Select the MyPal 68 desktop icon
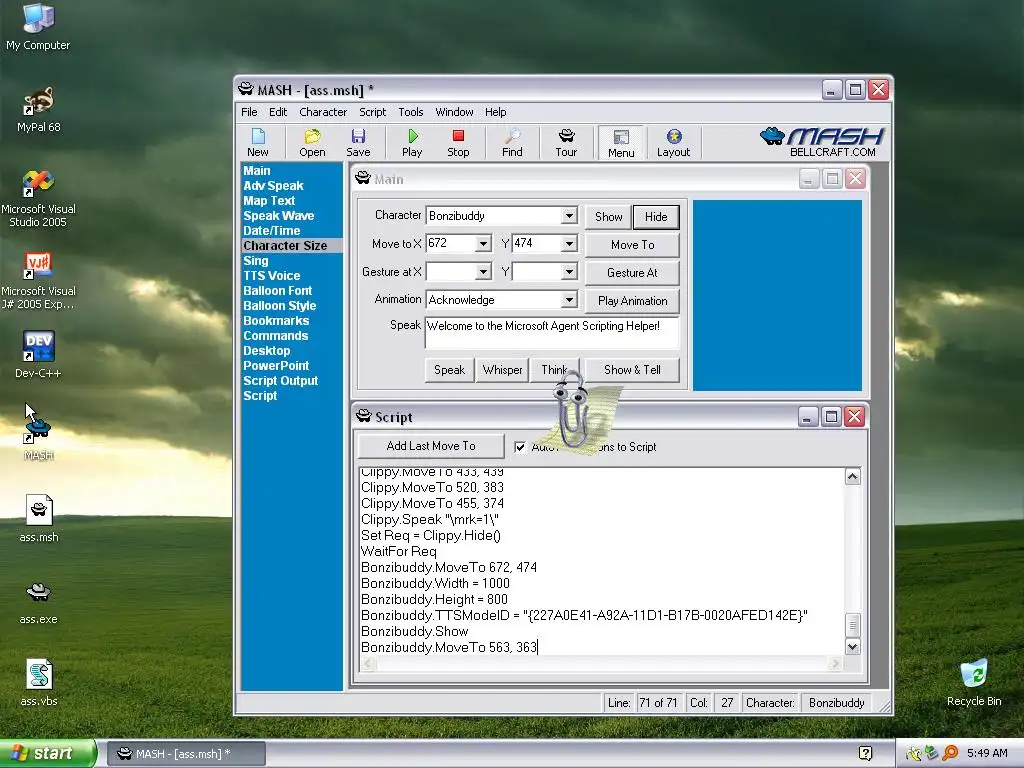 (38, 110)
